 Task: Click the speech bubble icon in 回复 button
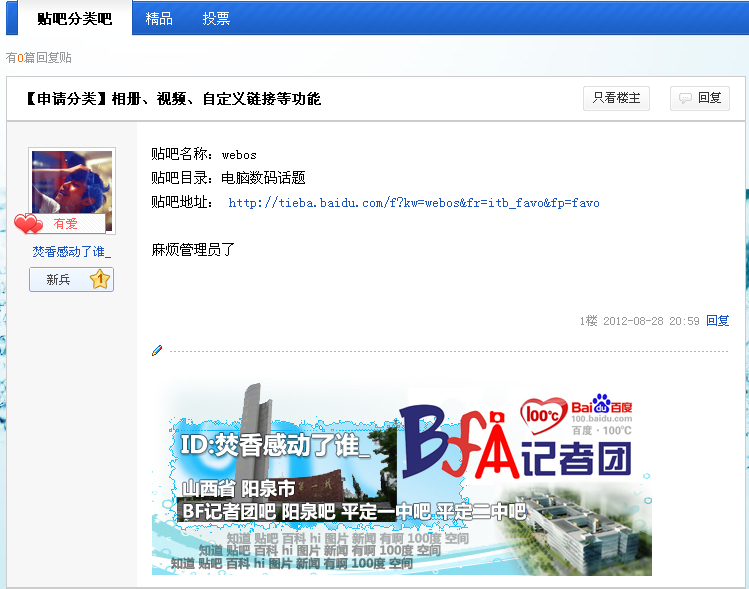tap(685, 98)
